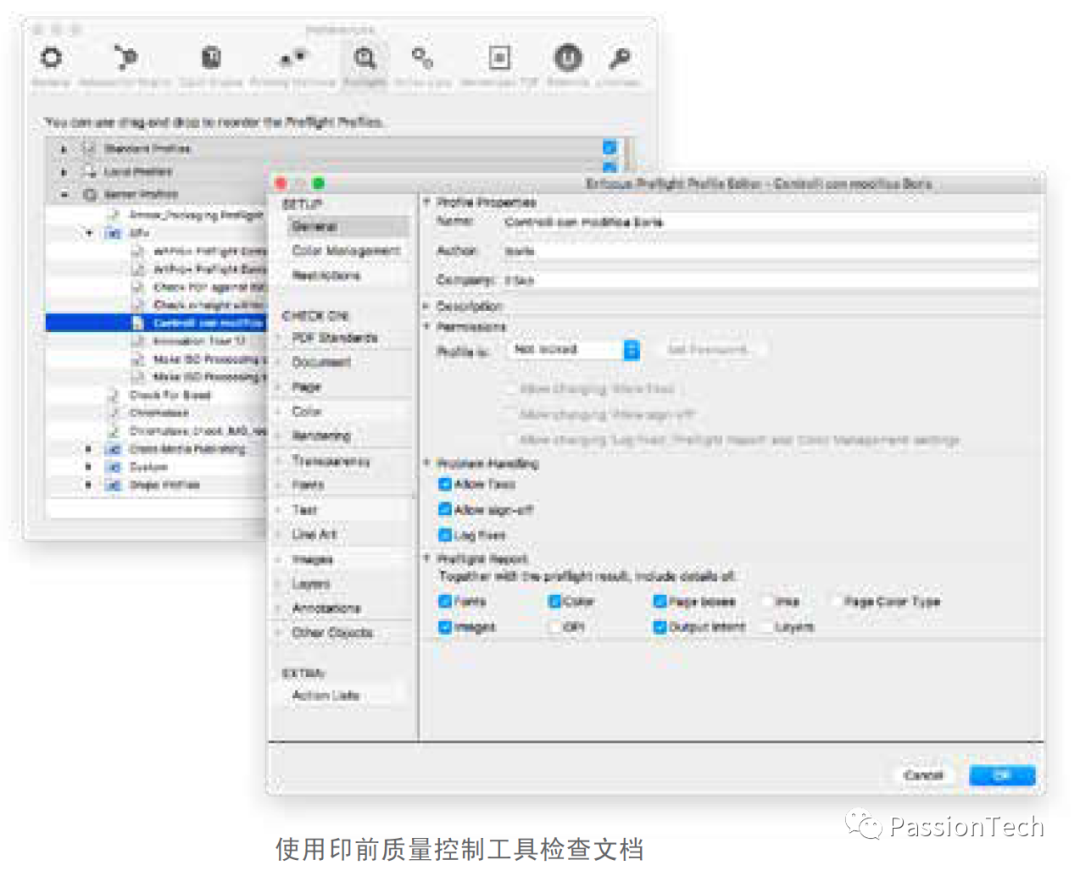Expand the Local Profiles tree group
Viewport: 1080px width, 871px height.
pos(64,171)
